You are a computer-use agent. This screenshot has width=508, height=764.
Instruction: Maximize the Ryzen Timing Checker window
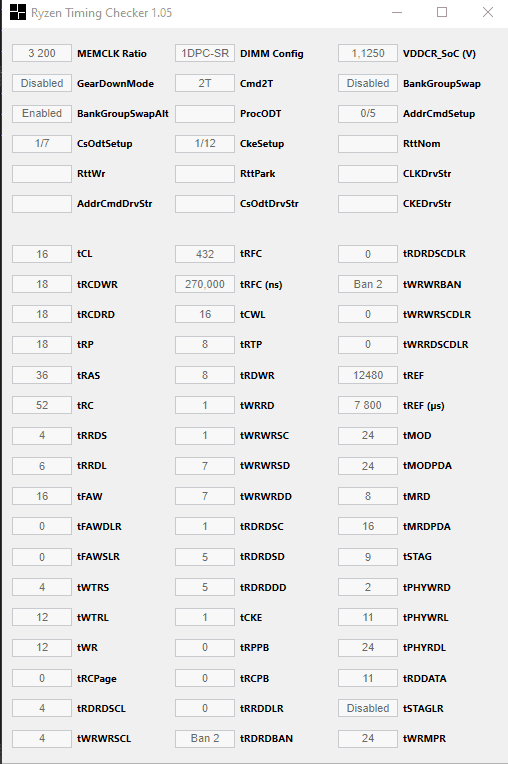(442, 12)
